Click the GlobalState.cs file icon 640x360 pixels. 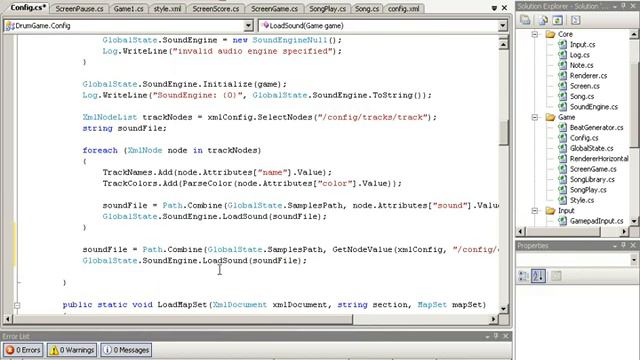pyautogui.click(x=562, y=148)
